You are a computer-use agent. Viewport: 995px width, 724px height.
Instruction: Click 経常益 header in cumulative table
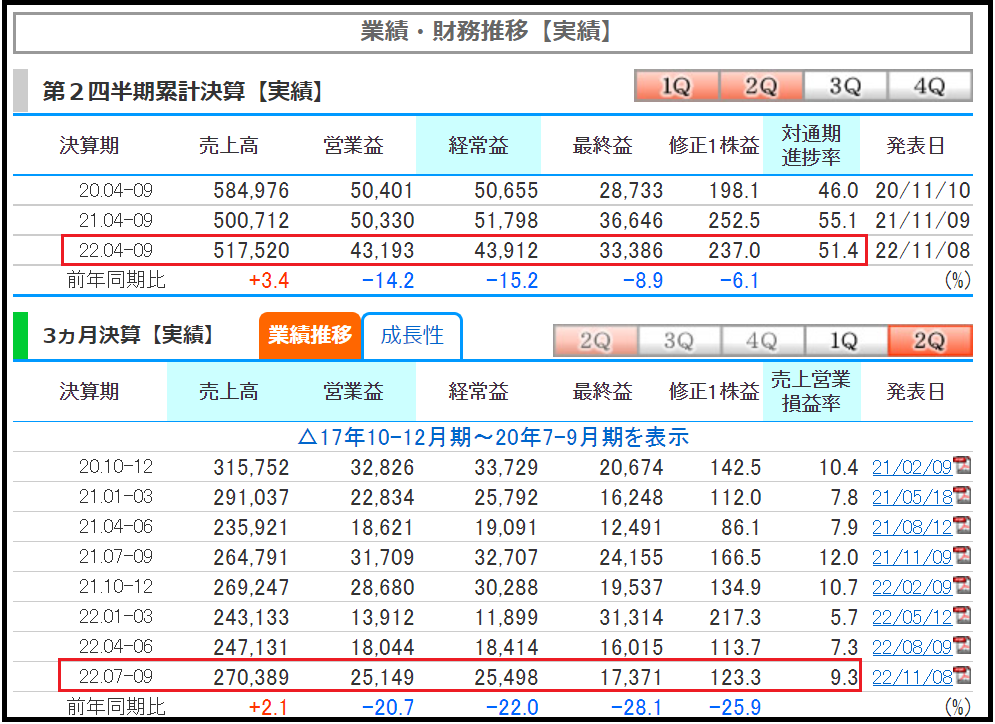[478, 145]
